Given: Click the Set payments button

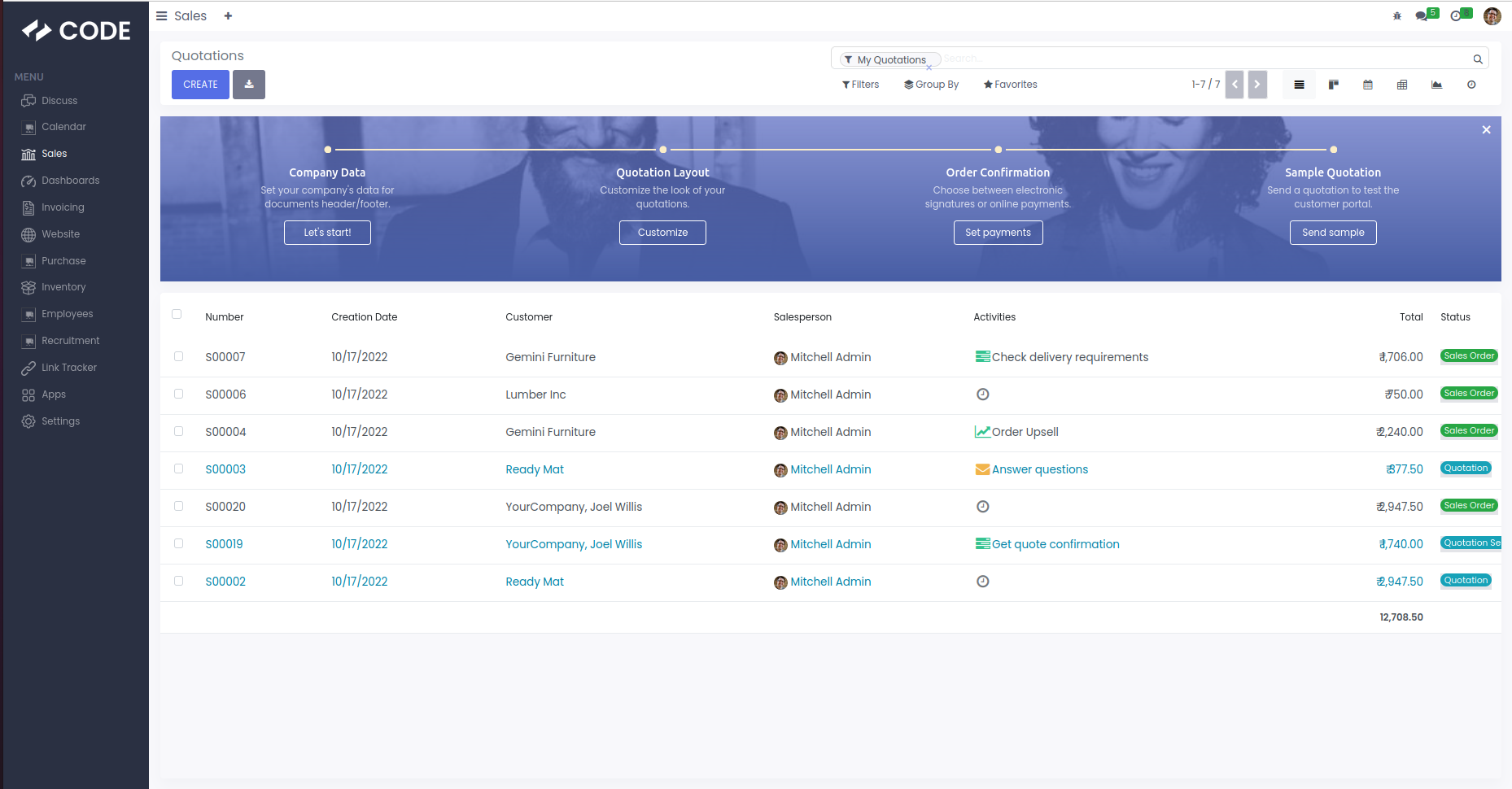Looking at the screenshot, I should pos(998,233).
